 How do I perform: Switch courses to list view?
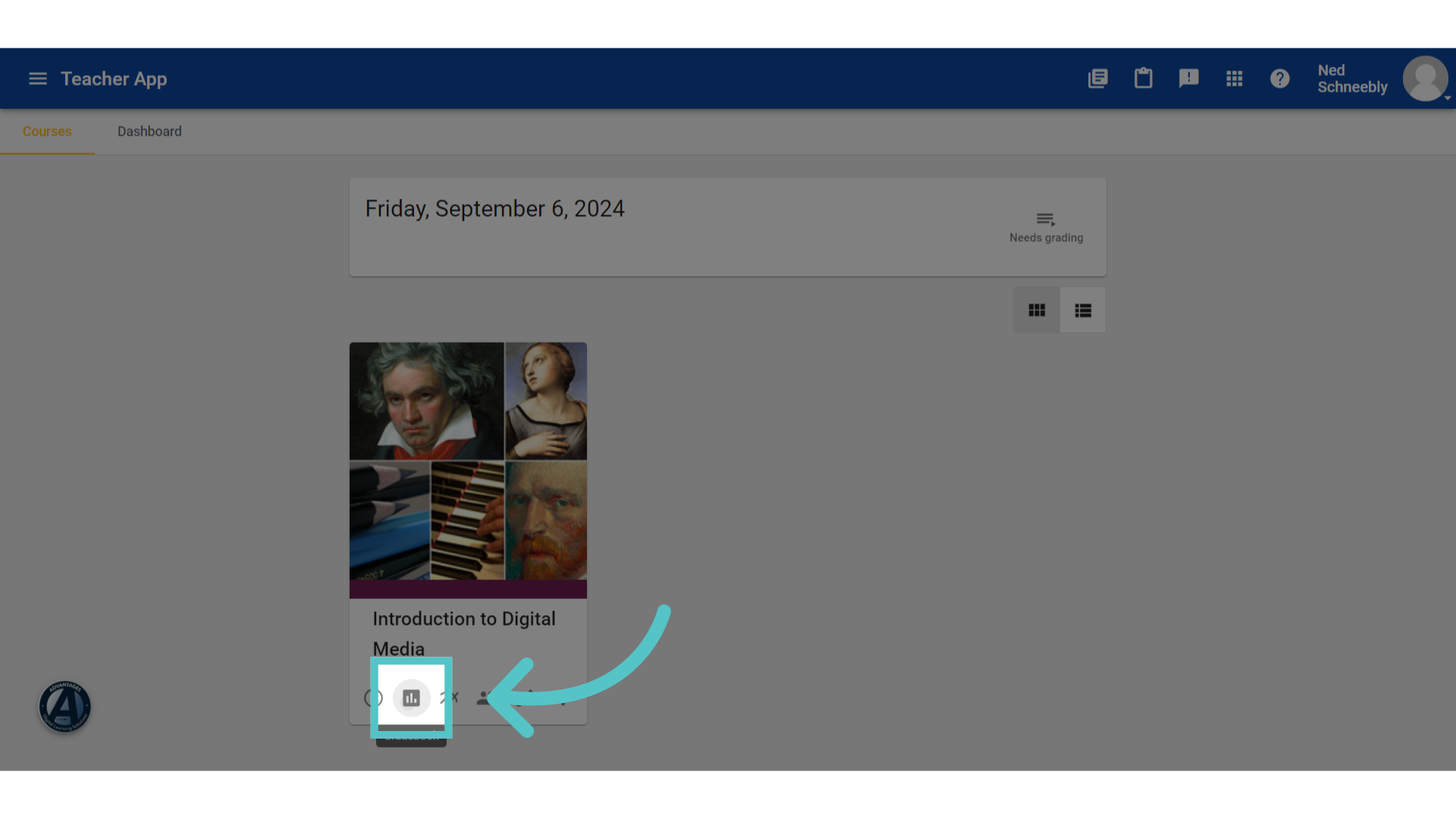(x=1083, y=310)
